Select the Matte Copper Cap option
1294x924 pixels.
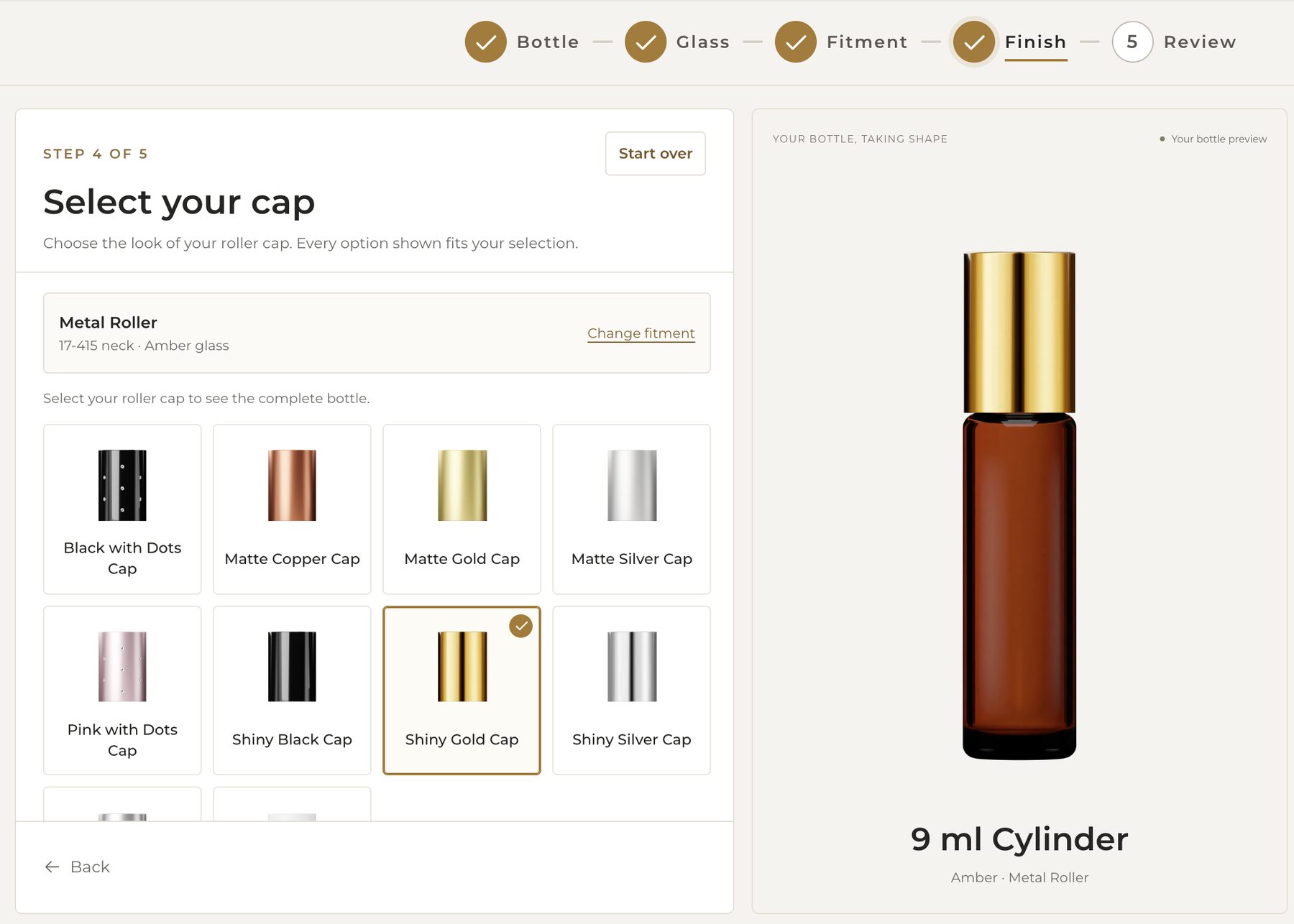coord(292,509)
